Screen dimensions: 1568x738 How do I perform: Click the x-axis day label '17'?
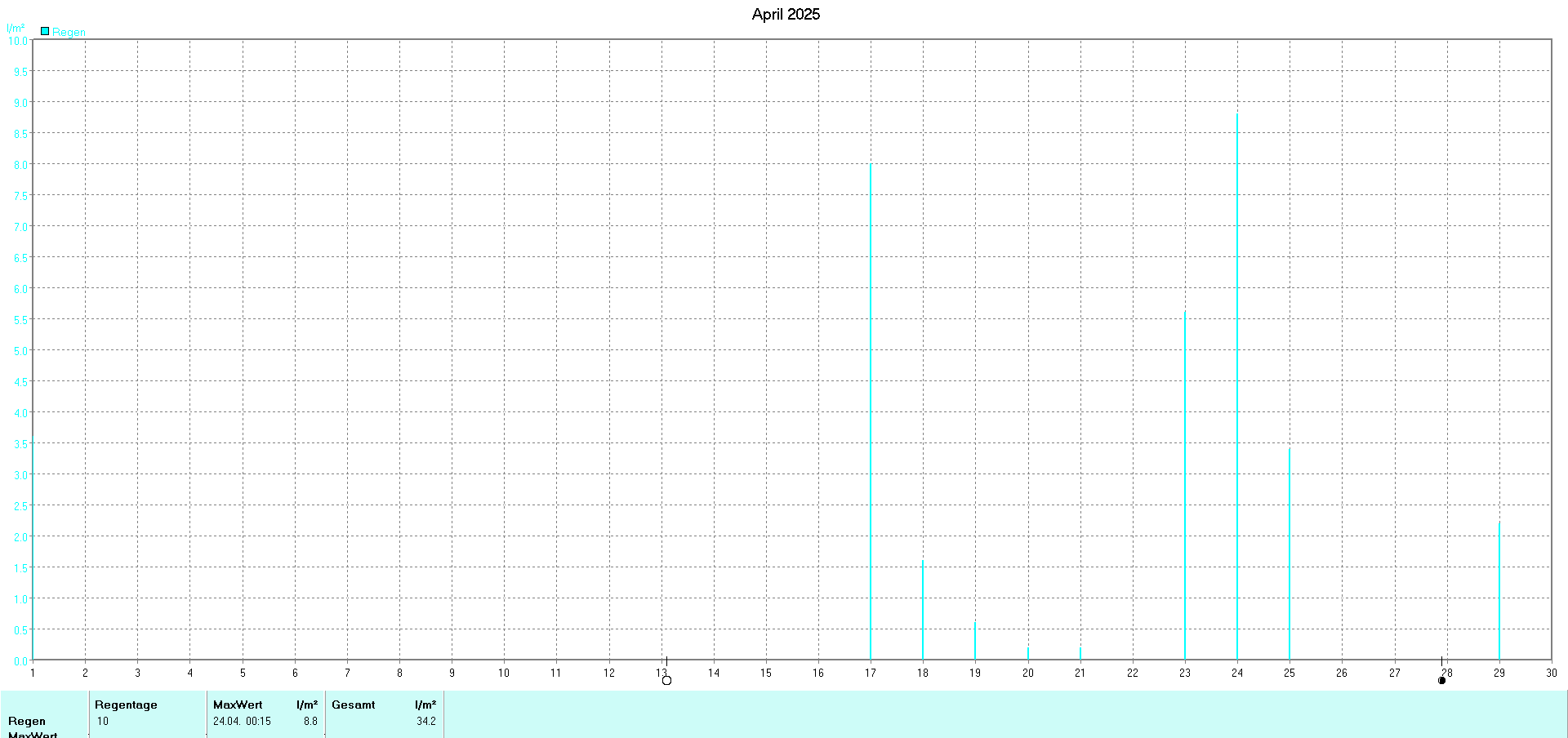tap(871, 673)
